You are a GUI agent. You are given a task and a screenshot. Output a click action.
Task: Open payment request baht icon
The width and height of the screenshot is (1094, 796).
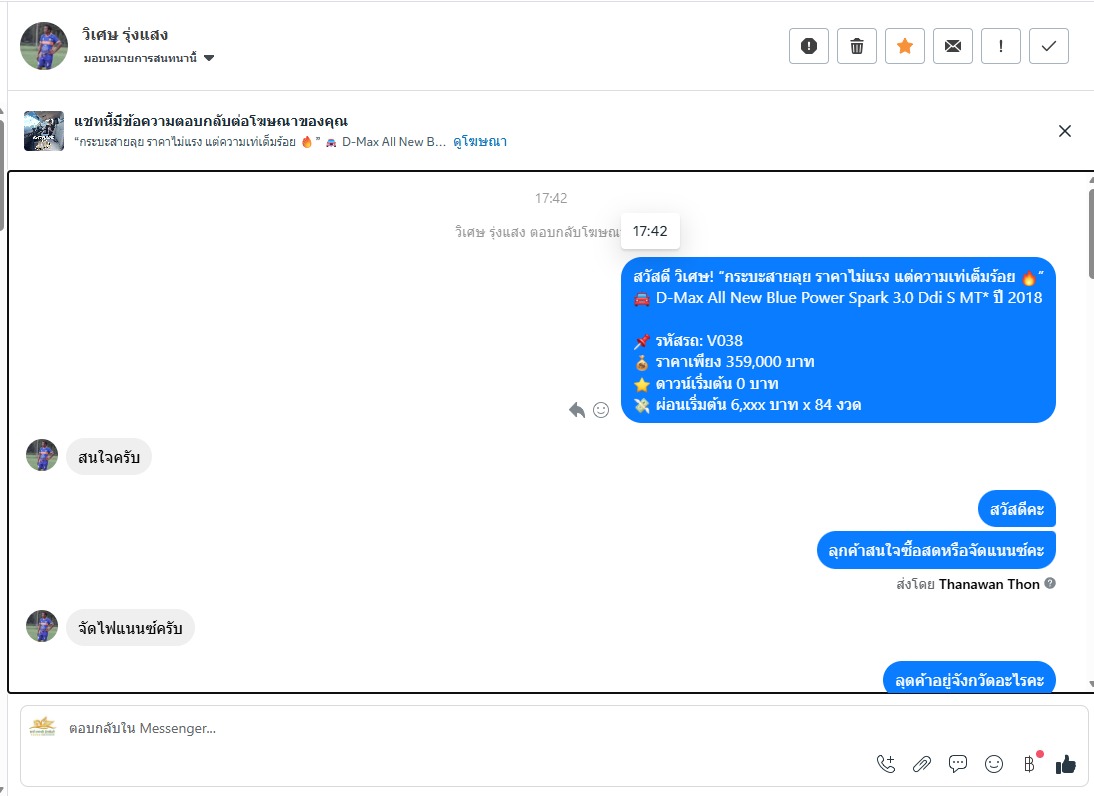(x=1030, y=765)
